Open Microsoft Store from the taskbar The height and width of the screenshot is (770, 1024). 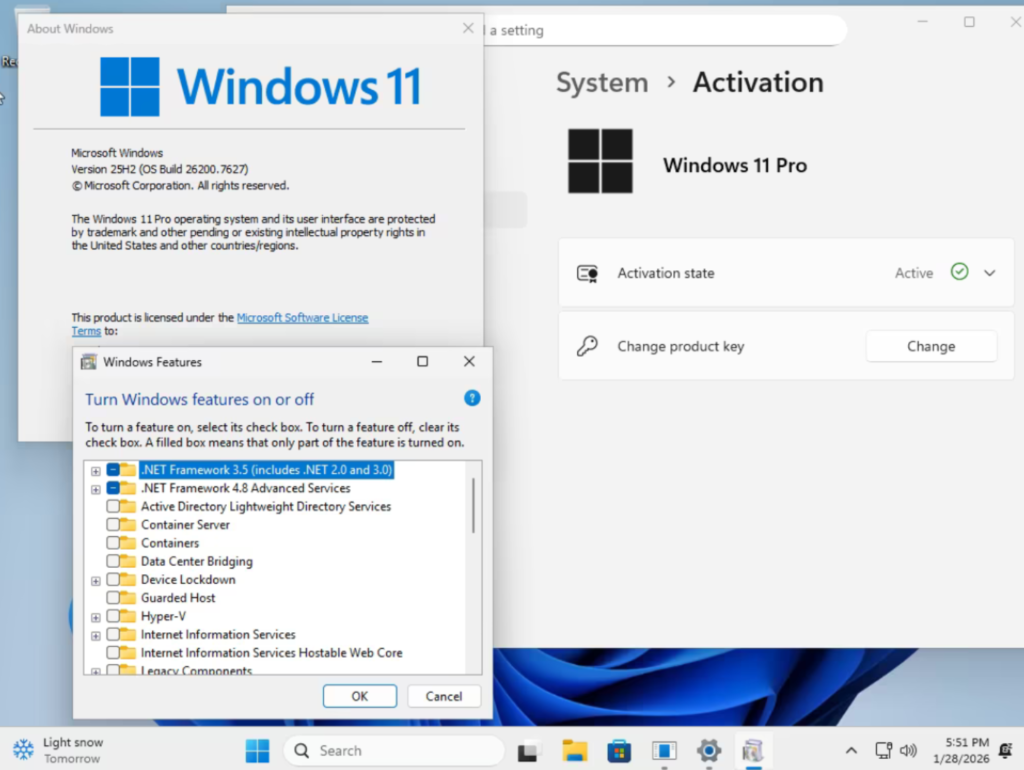(x=619, y=750)
